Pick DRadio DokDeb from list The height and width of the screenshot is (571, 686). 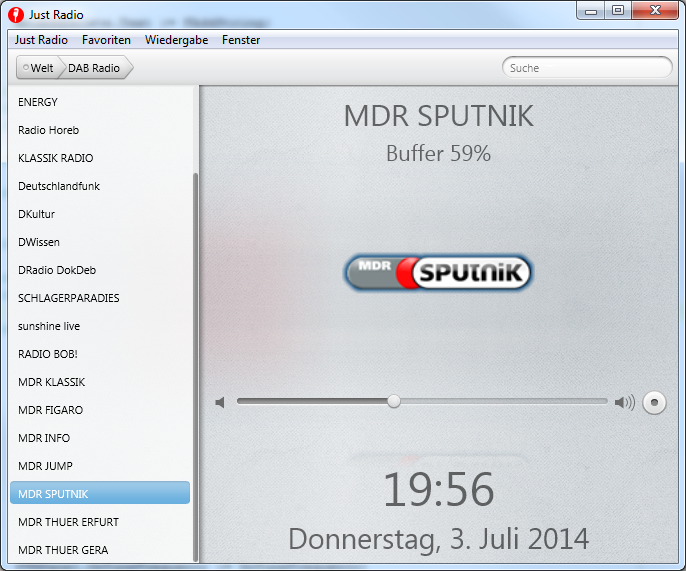pos(100,270)
